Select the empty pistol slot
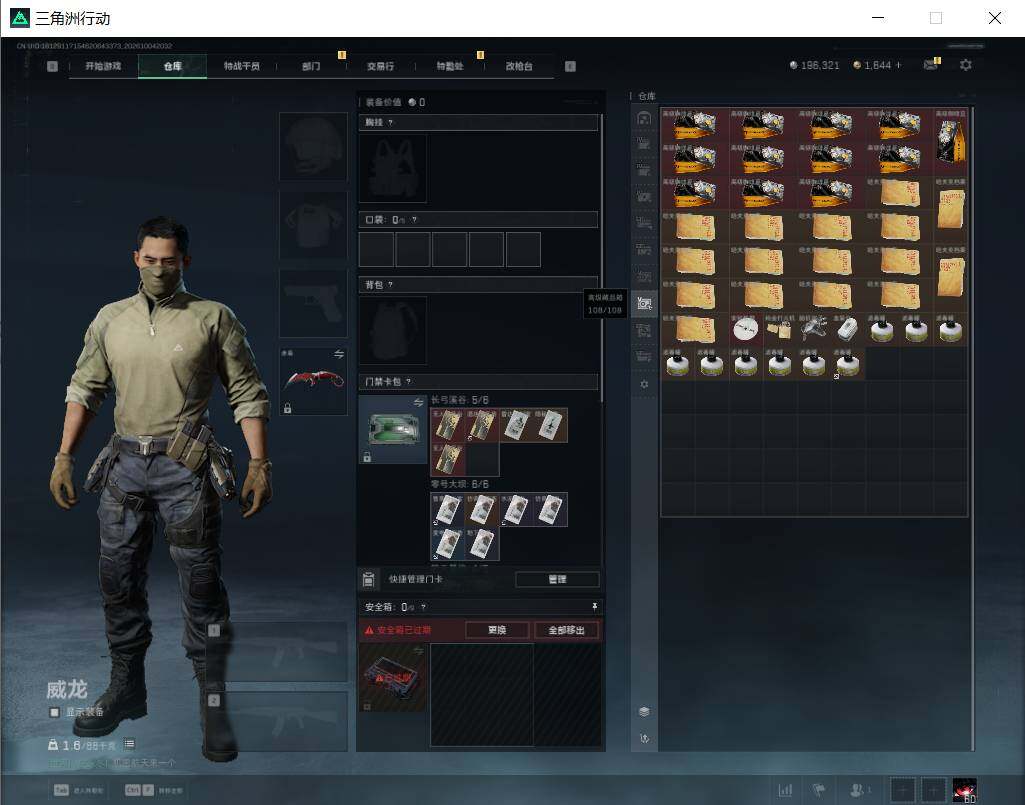Viewport: 1025px width, 805px height. click(x=313, y=303)
